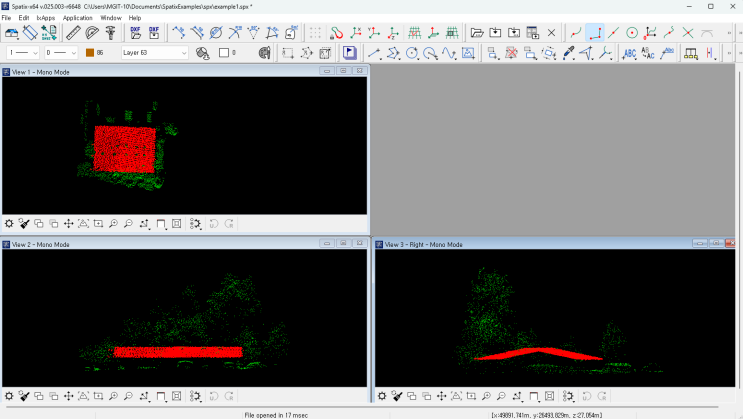This screenshot has height=419, width=743.
Task: Click the open DXF file icon
Action: pyautogui.click(x=136, y=33)
